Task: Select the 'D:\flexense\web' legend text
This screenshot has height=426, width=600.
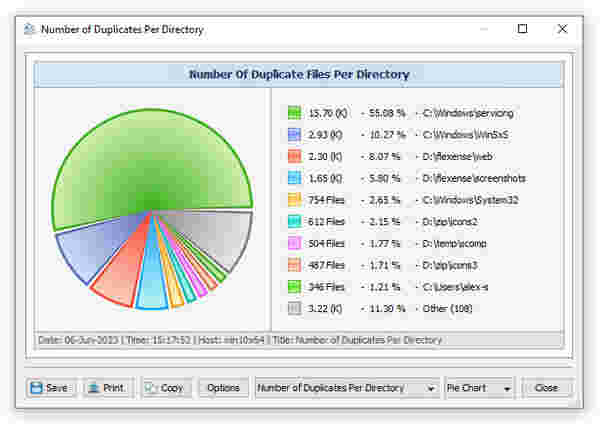Action: [x=457, y=157]
